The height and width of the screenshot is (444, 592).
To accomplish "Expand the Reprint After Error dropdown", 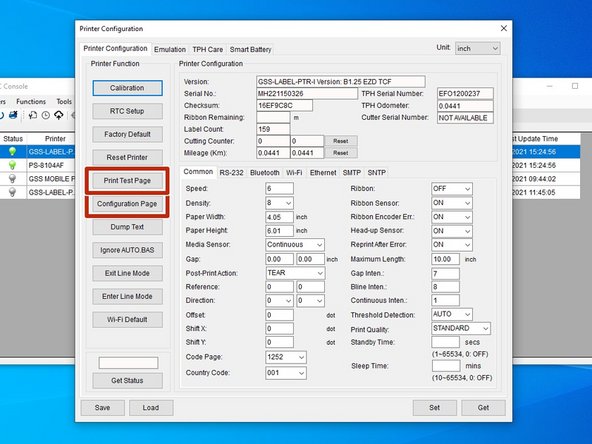I will pyautogui.click(x=452, y=245).
